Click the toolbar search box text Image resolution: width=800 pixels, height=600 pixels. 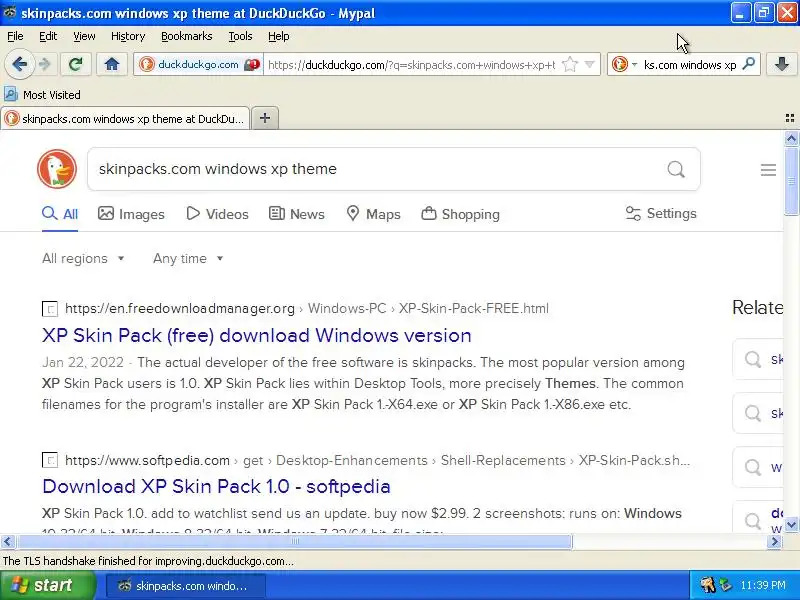[690, 65]
